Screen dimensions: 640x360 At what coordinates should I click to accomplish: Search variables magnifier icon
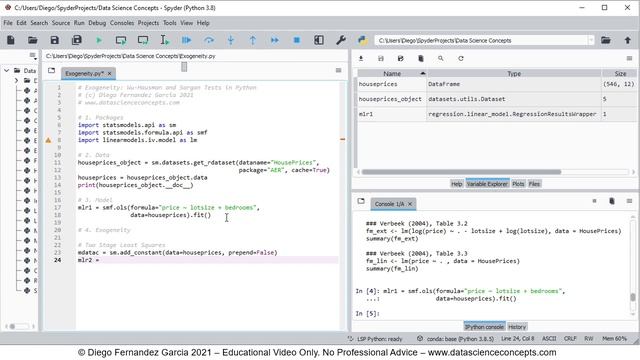pos(441,58)
